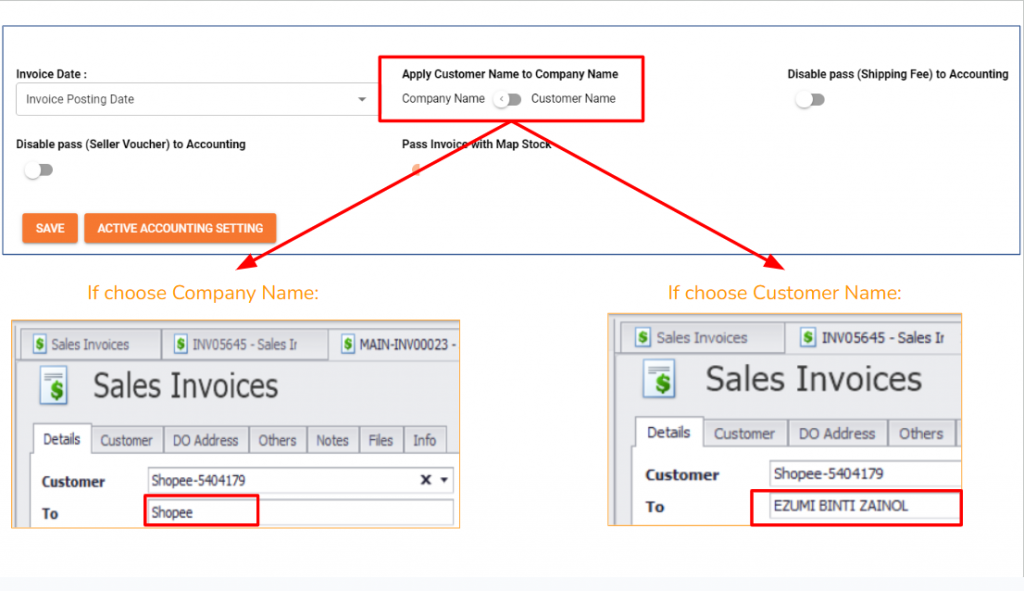
Task: Click Sales Invoices tab icon in right screenshot
Action: point(643,338)
